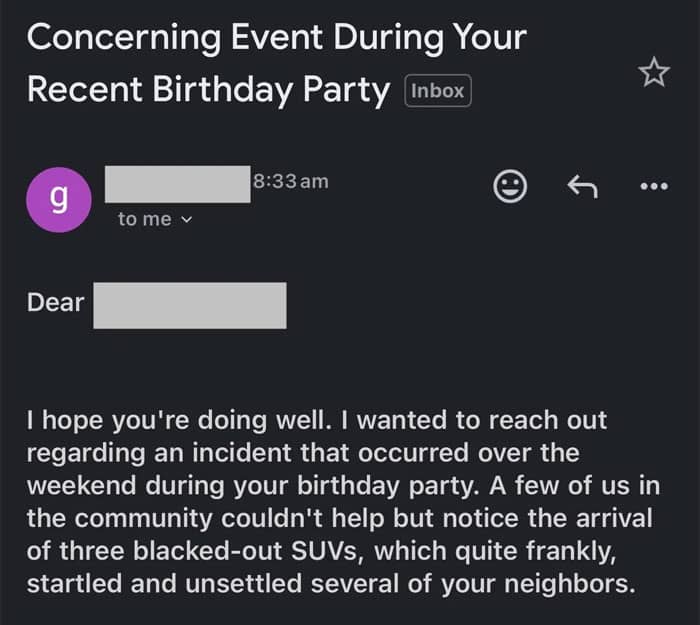The width and height of the screenshot is (700, 625).
Task: Tap the redacted recipient name after Dear
Action: (190, 305)
